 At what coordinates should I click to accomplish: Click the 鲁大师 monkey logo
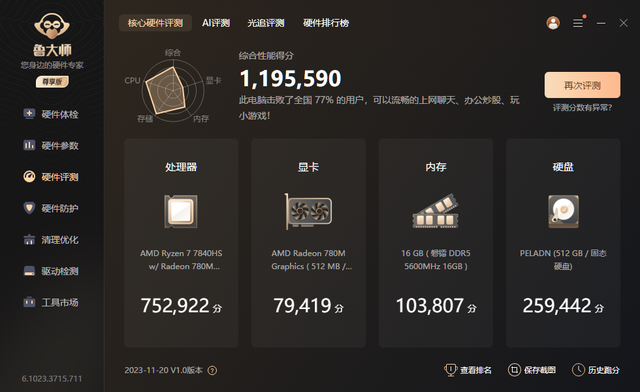point(52,27)
